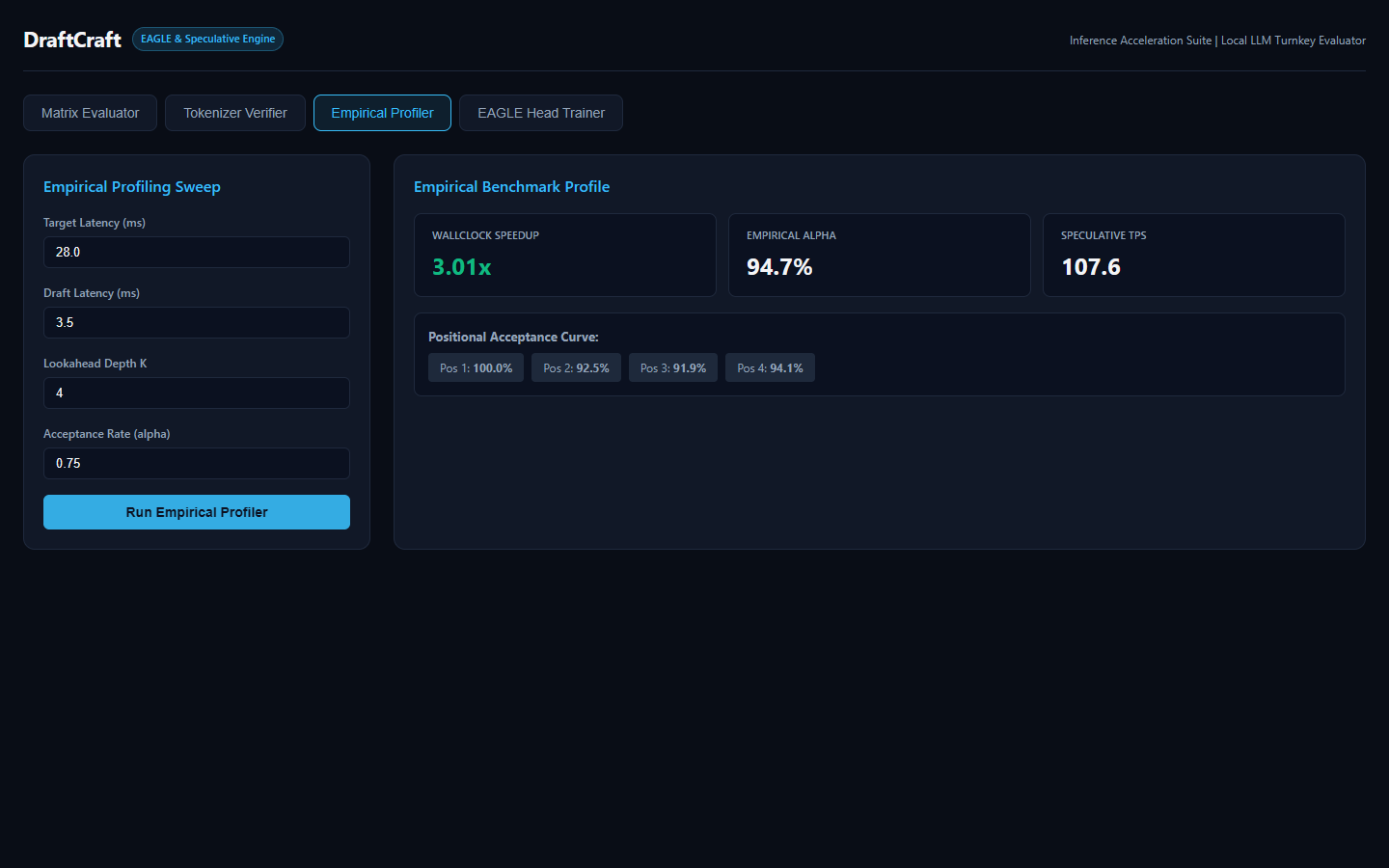Click the WALLCLOCK SPEEDUP label
Screen dimensions: 1389x868
pos(485,235)
